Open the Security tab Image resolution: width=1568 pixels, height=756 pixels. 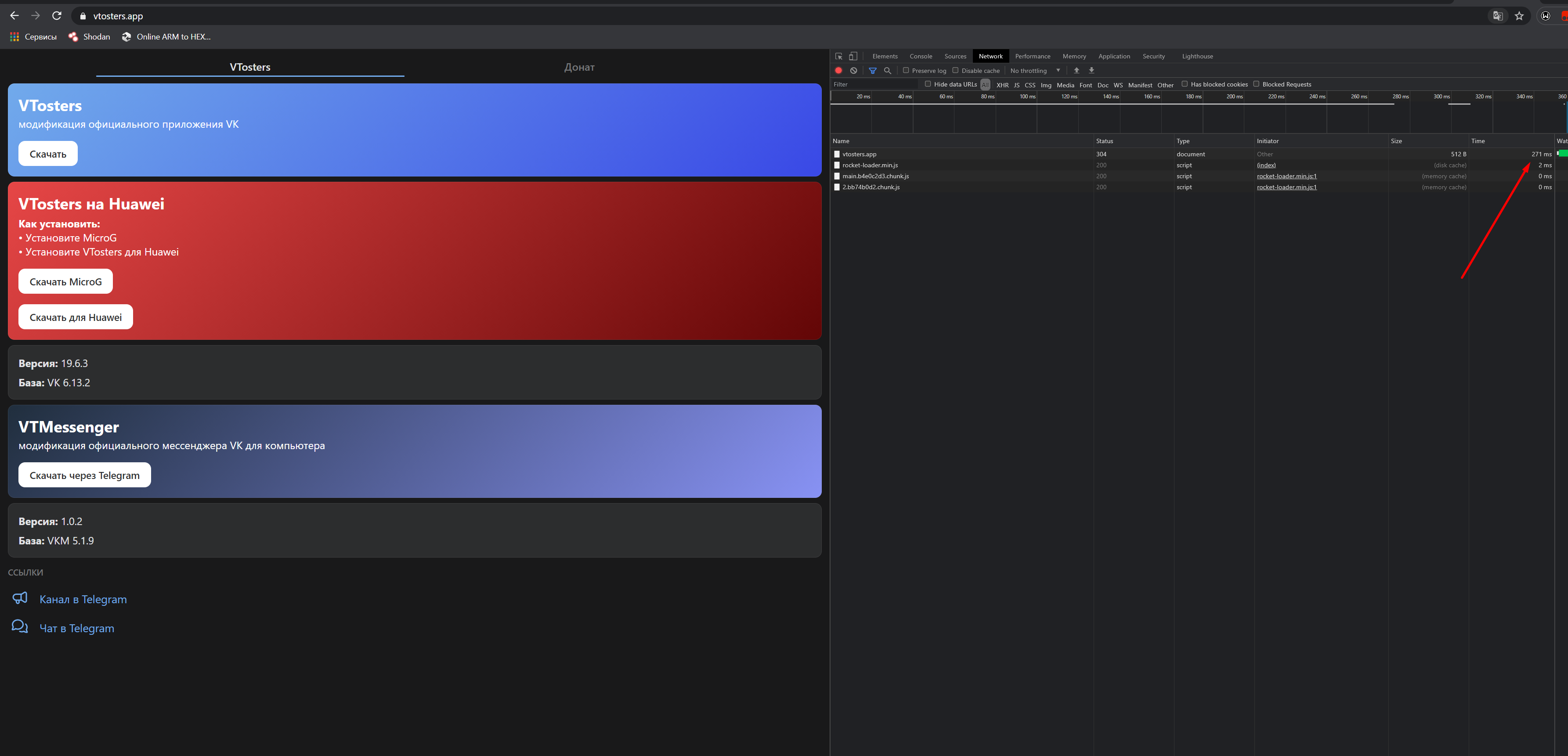(1153, 56)
